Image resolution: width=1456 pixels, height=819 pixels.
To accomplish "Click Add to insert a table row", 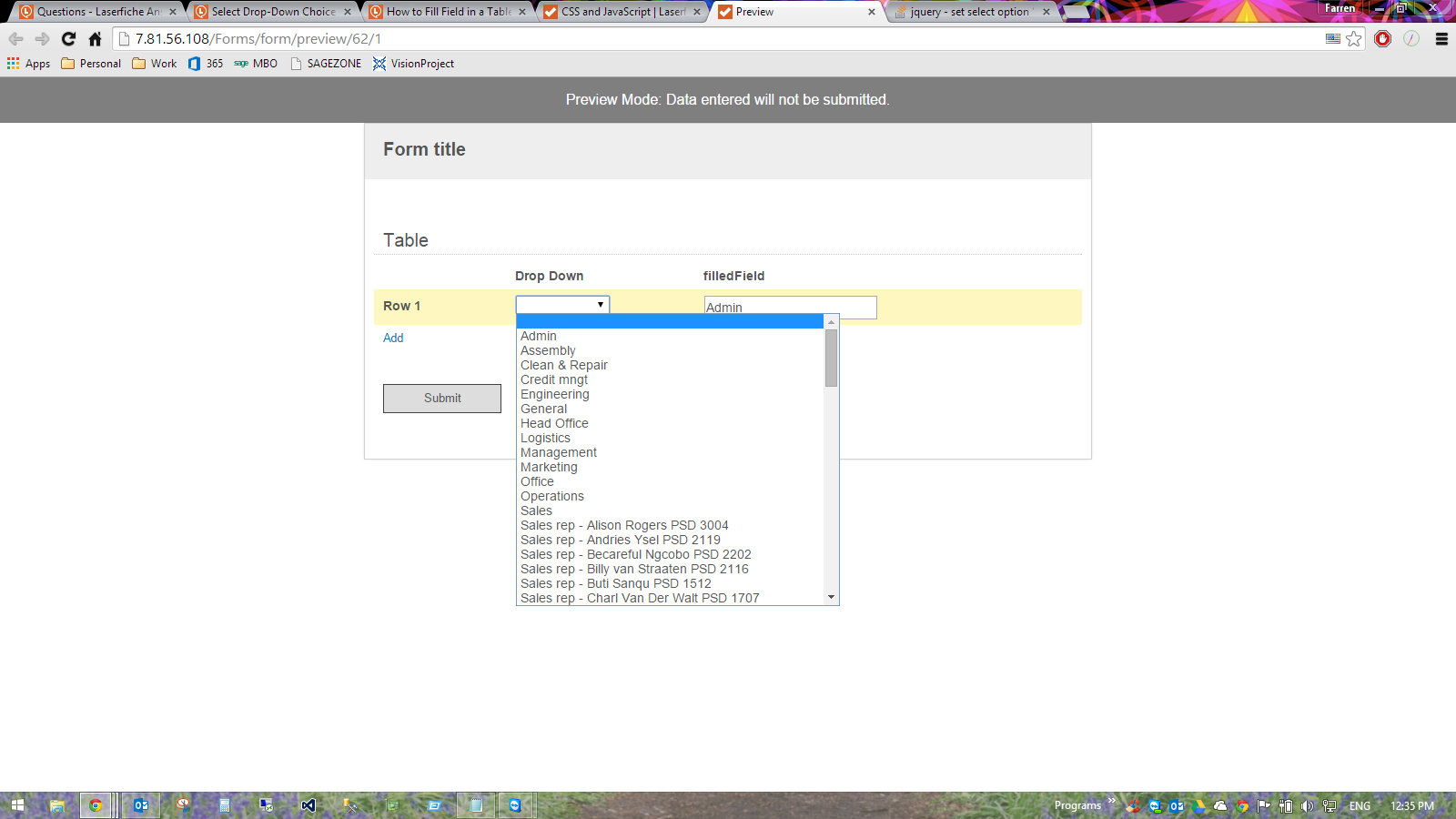I will 393,338.
